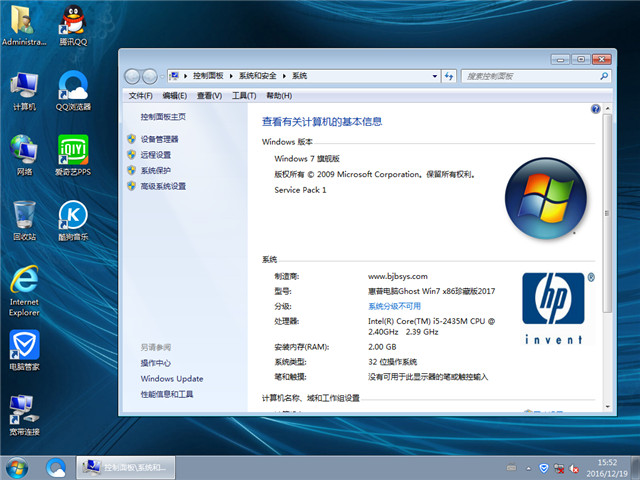The image size is (640, 480).
Task: Click the shield icon beside 设备管理器
Action: 131,139
